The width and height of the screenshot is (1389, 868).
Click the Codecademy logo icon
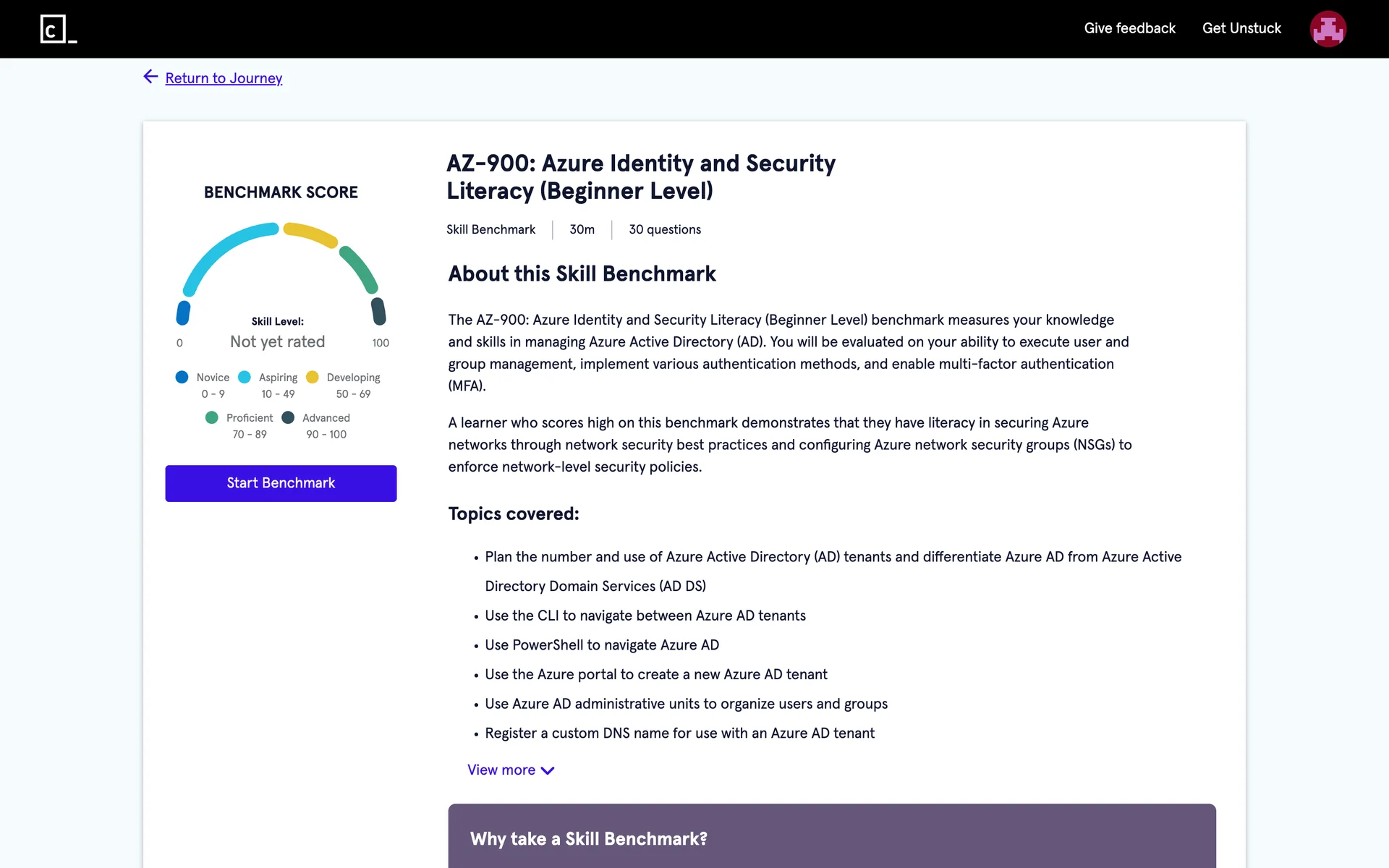click(58, 29)
